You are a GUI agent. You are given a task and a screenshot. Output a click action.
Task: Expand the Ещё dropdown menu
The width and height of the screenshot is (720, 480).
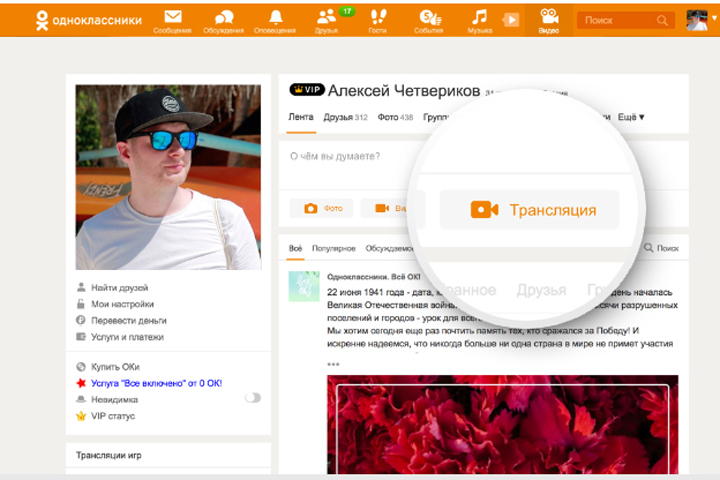coord(631,117)
